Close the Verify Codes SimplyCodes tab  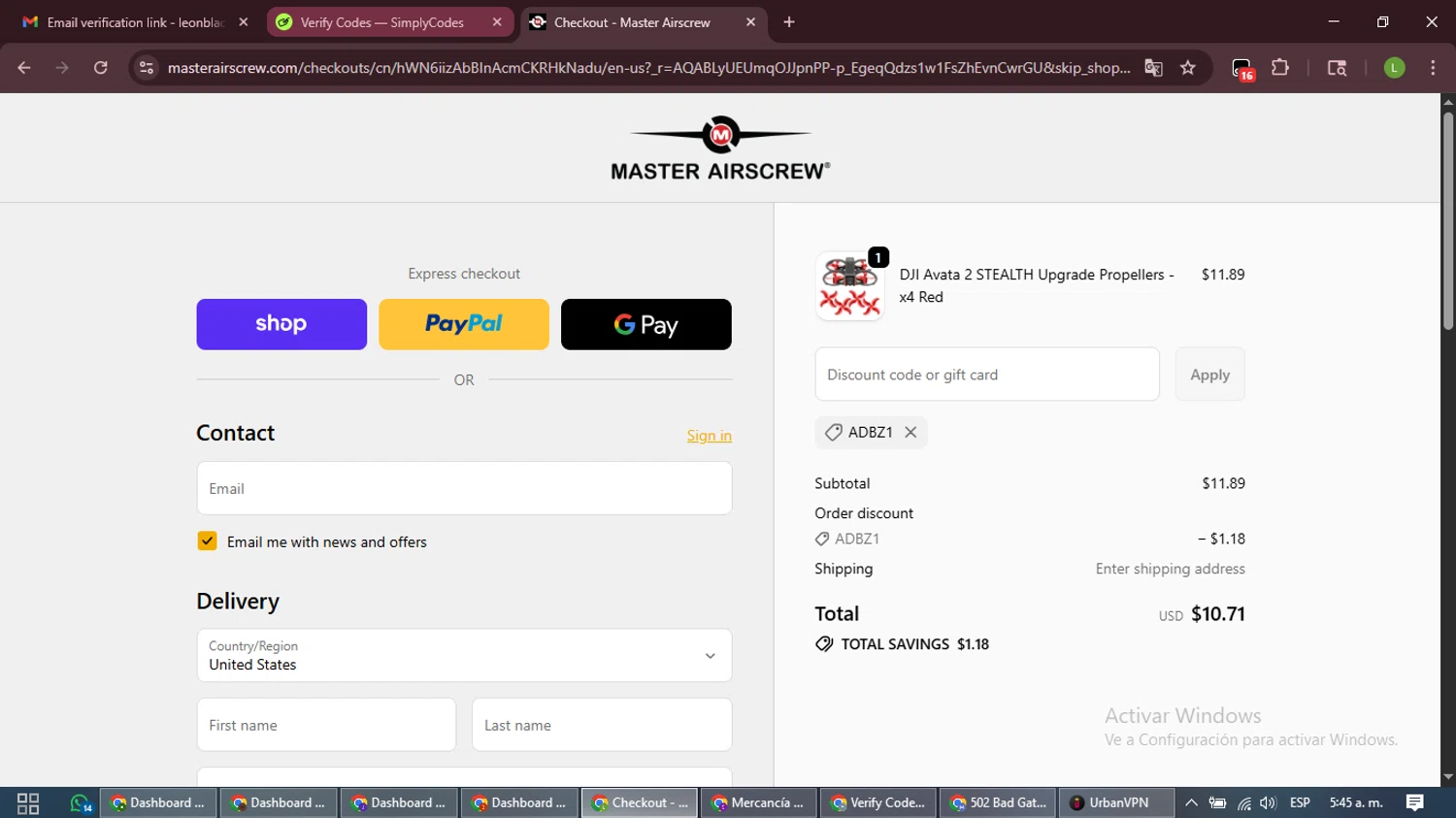pyautogui.click(x=497, y=22)
